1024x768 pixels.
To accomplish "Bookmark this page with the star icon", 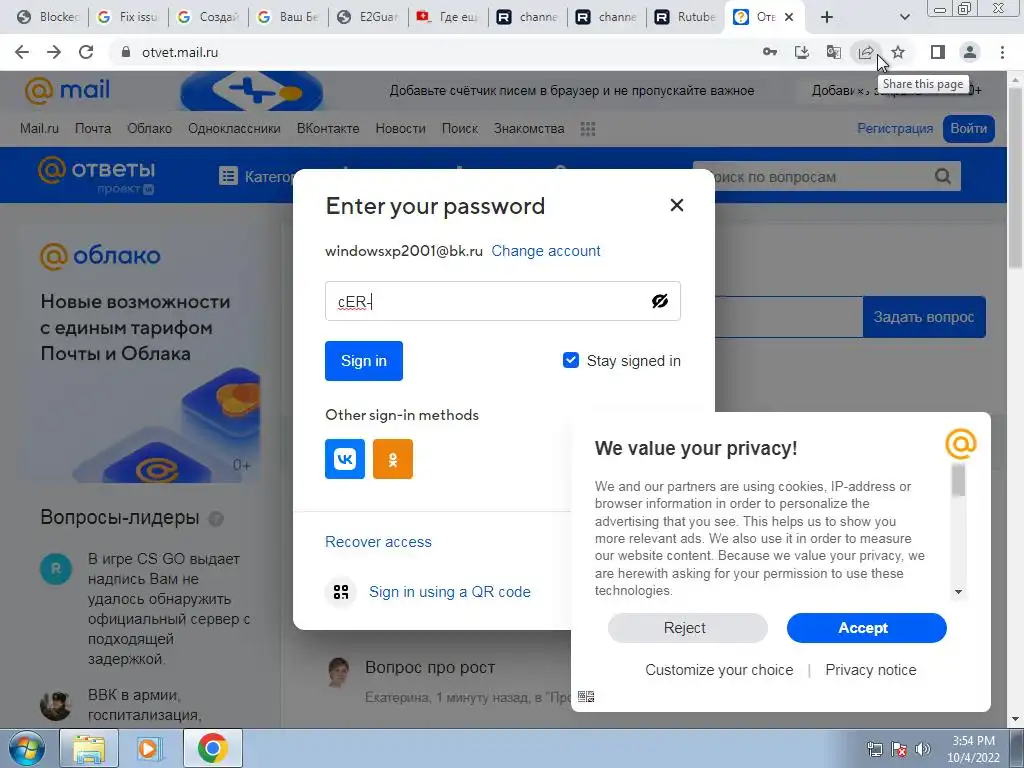I will (899, 52).
